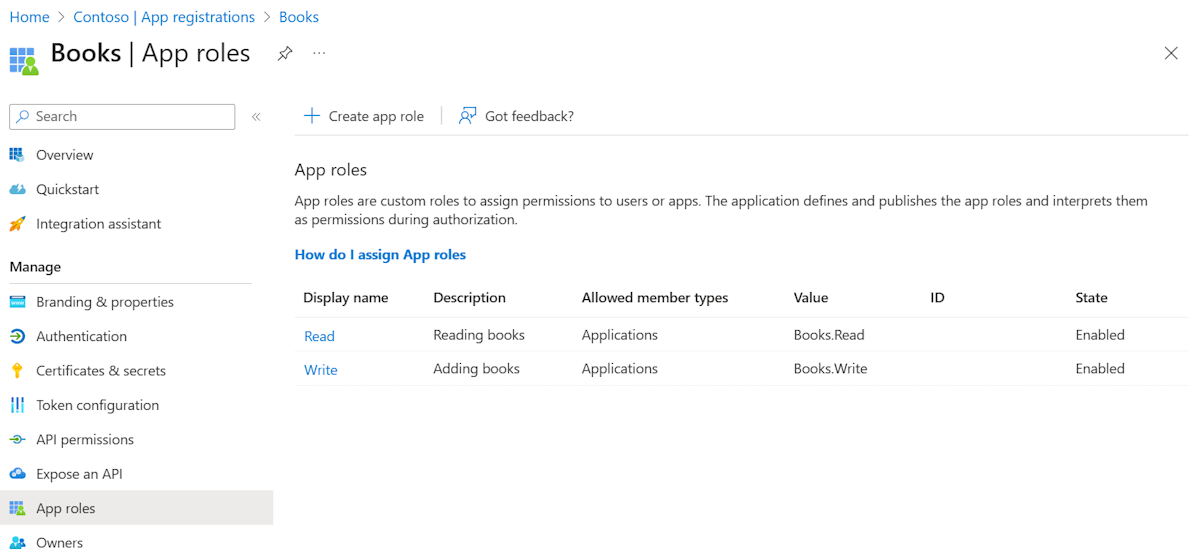Open the Got feedback option
Image resolution: width=1200 pixels, height=557 pixels.
pos(516,116)
